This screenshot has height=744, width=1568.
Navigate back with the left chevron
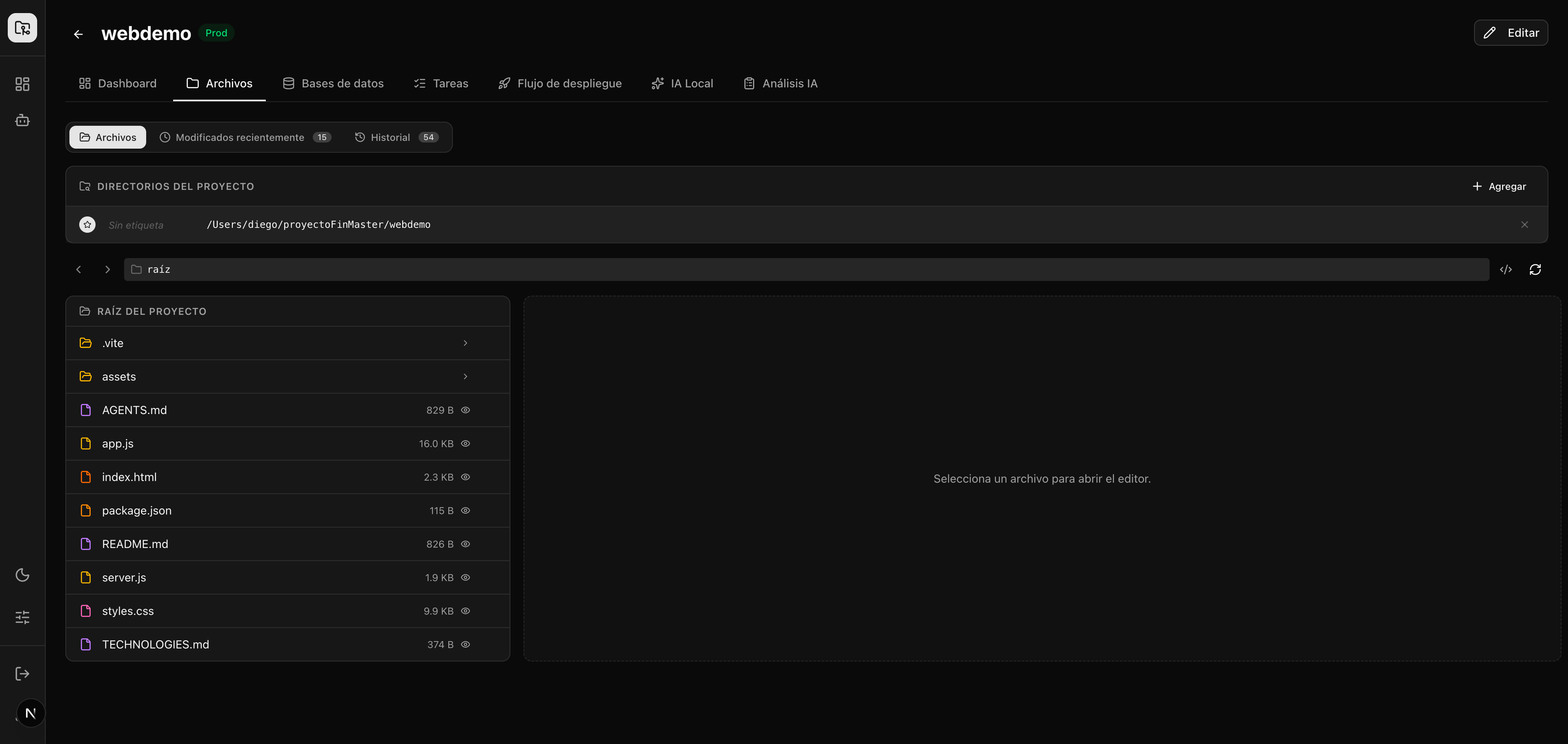(78, 269)
